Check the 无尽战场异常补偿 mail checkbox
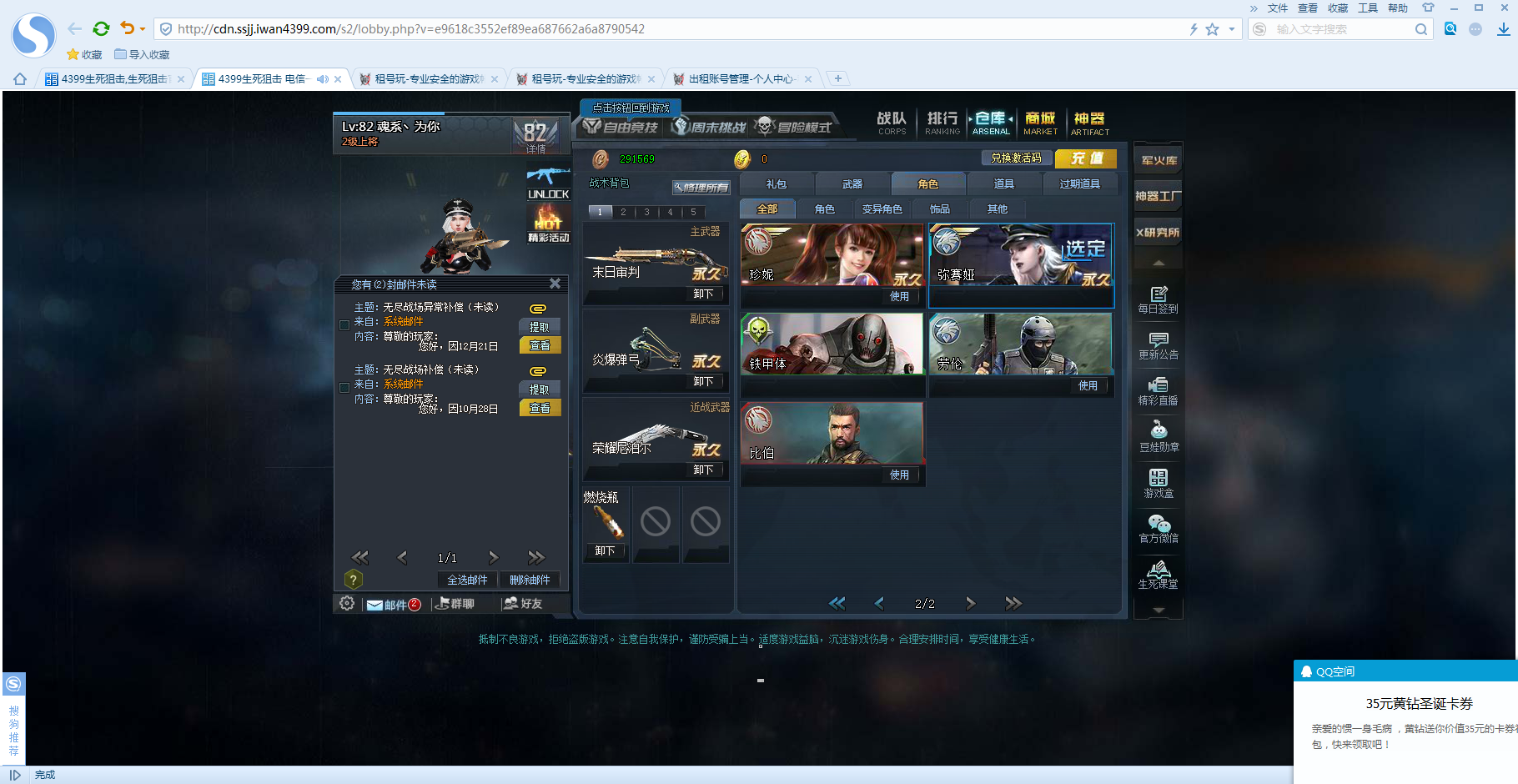The height and width of the screenshot is (784, 1518). (x=344, y=325)
